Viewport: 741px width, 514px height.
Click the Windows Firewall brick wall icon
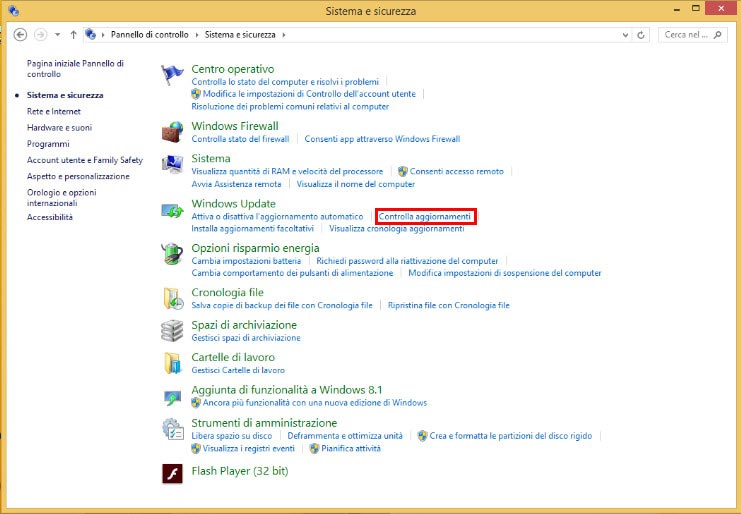coord(172,132)
